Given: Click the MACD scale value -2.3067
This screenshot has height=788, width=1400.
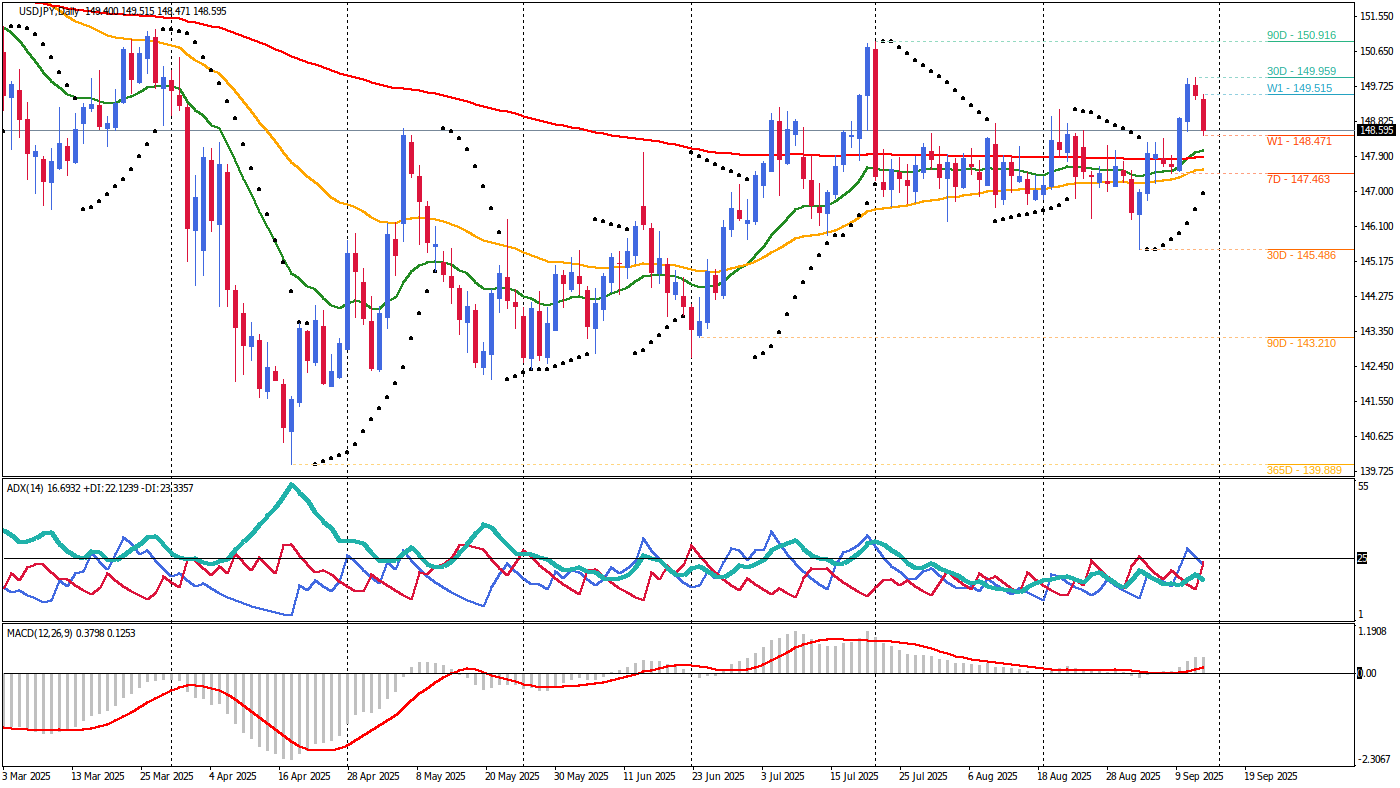Looking at the screenshot, I should (x=1375, y=759).
